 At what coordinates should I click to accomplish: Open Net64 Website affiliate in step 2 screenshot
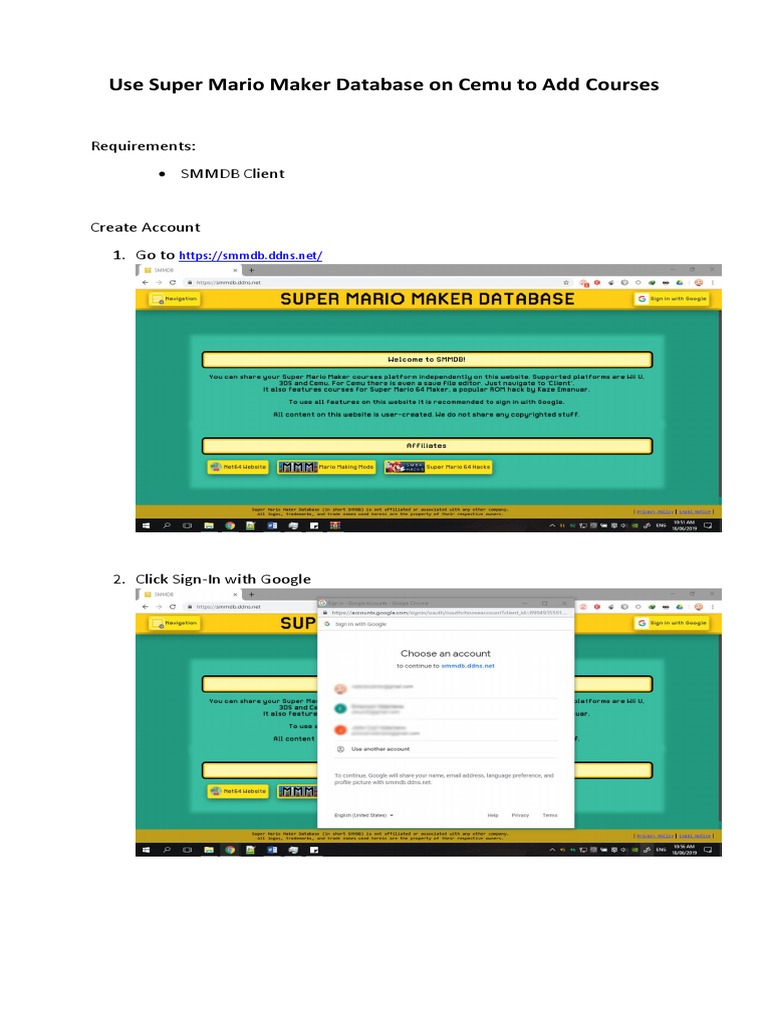tap(238, 791)
